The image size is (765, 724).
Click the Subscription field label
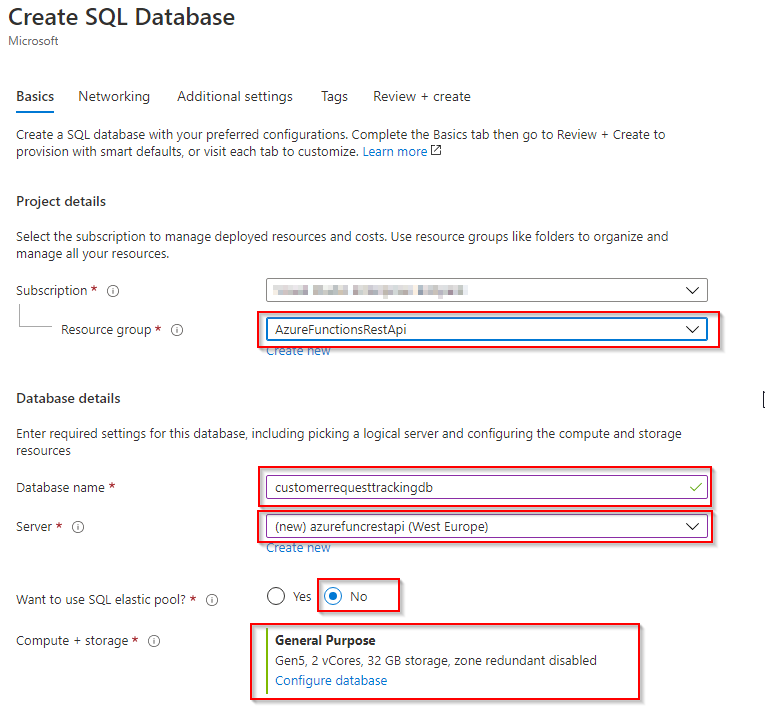point(52,291)
